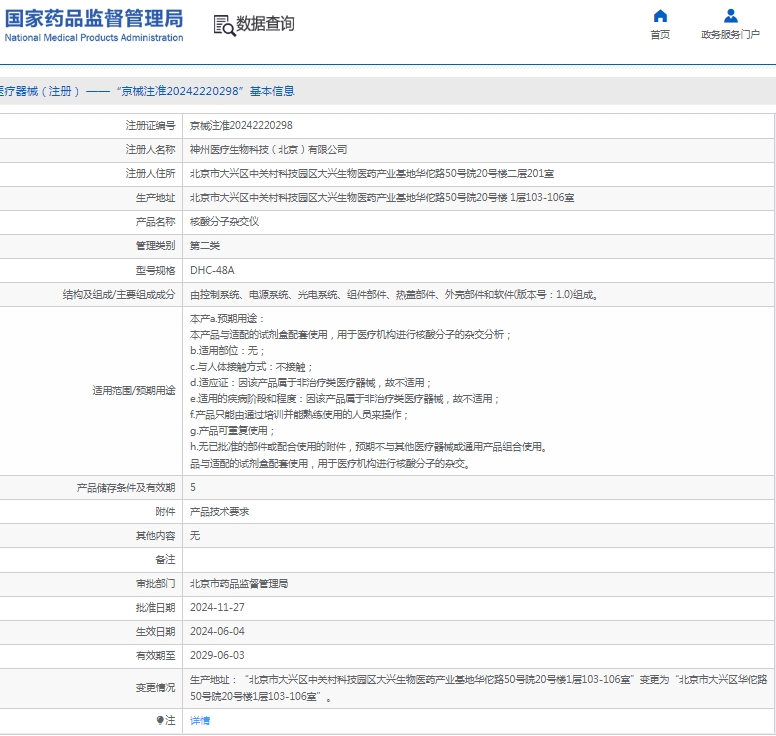Click registrant name 神州医疗生物科技(北京)有限公司
This screenshot has width=776, height=736.
(268, 149)
